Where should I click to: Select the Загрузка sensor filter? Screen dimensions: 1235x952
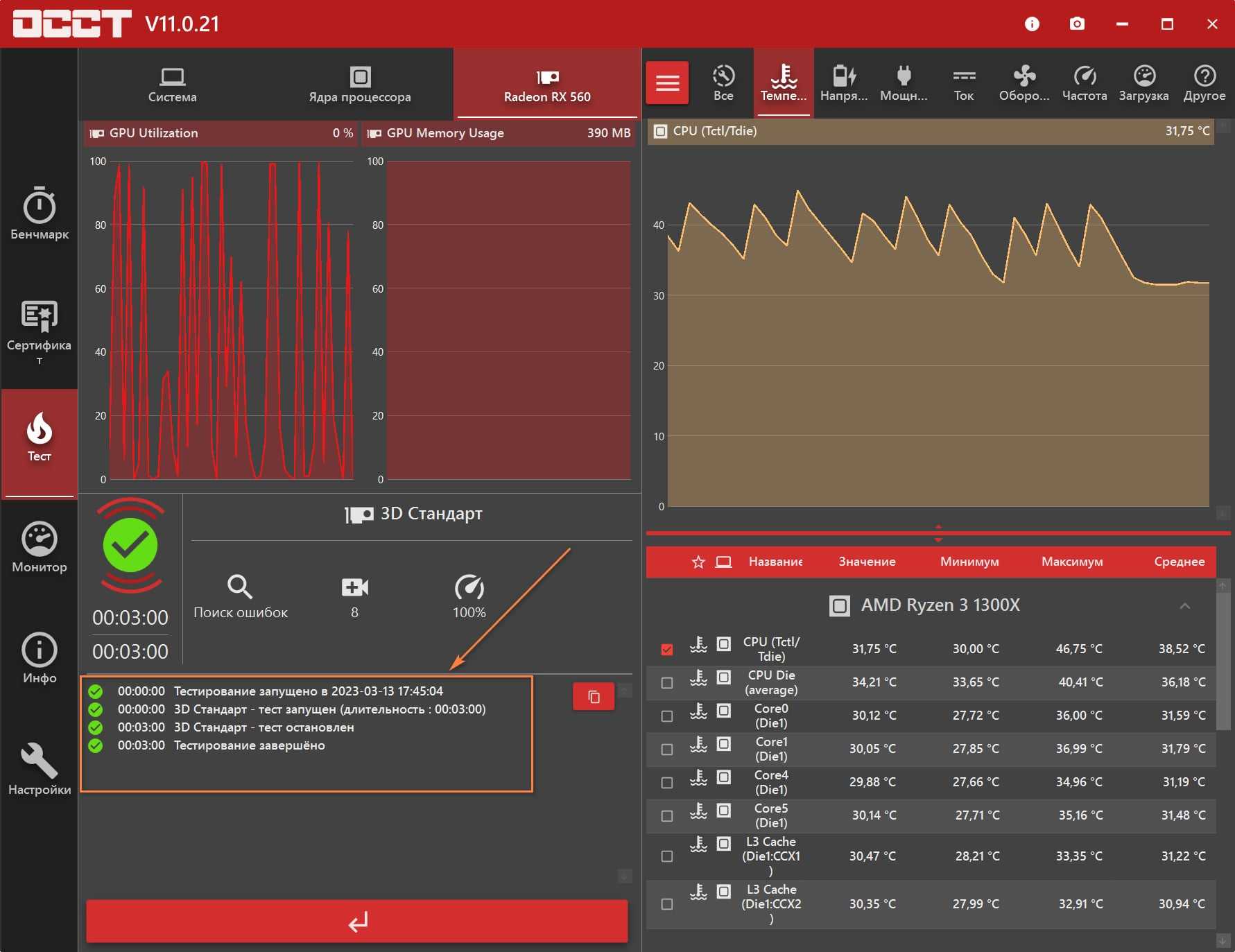pyautogui.click(x=1144, y=83)
